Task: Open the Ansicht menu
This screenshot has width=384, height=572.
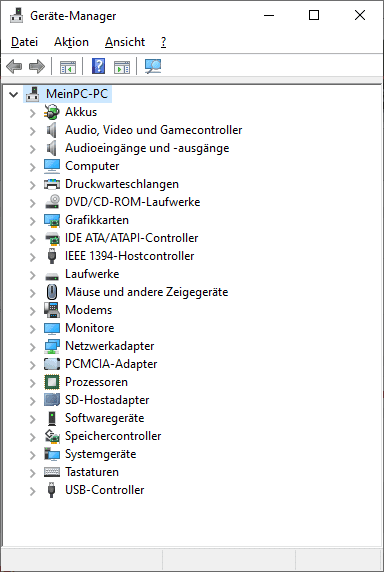Action: (125, 42)
